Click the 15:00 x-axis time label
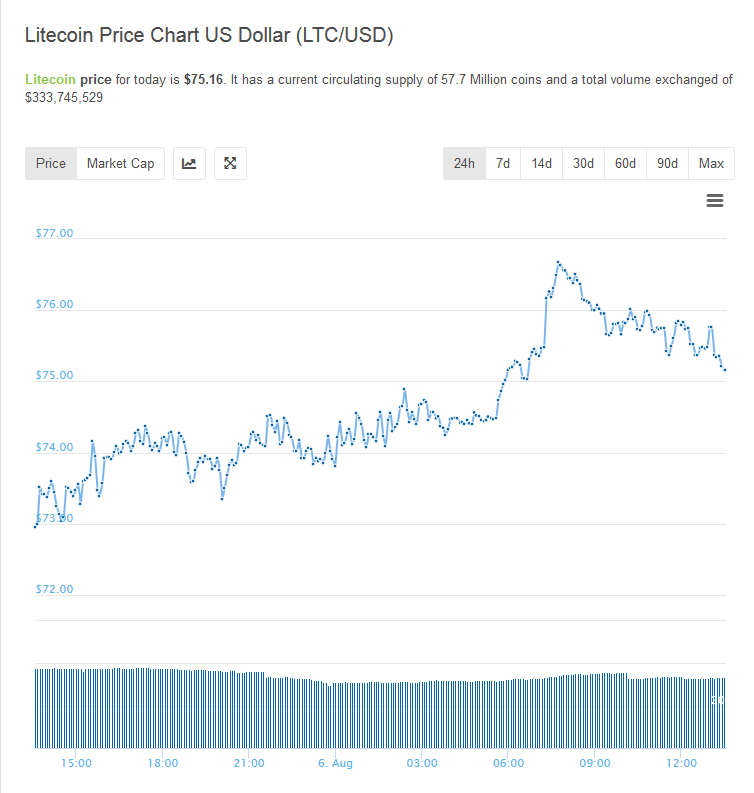Screen dimensions: 754x793 pyautogui.click(x=76, y=763)
